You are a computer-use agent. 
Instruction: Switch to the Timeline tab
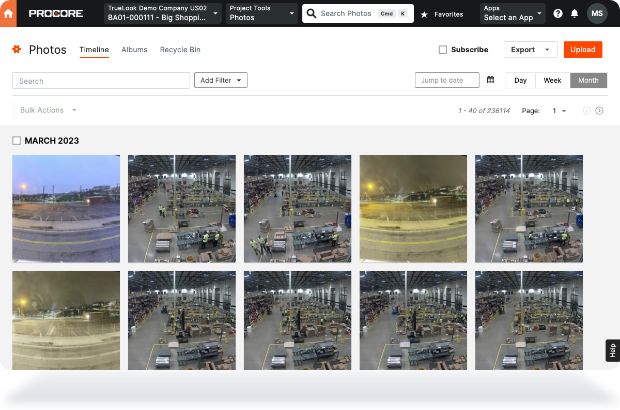[94, 49]
